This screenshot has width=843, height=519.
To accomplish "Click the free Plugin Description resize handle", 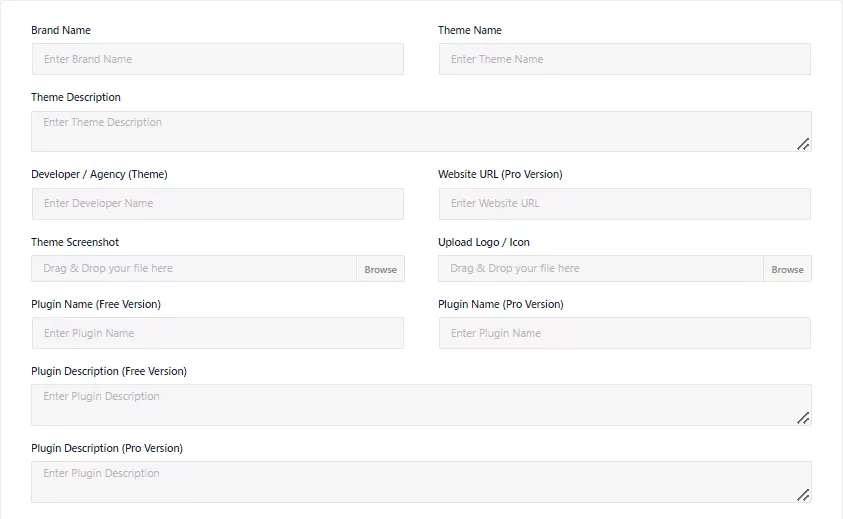I will pyautogui.click(x=803, y=418).
